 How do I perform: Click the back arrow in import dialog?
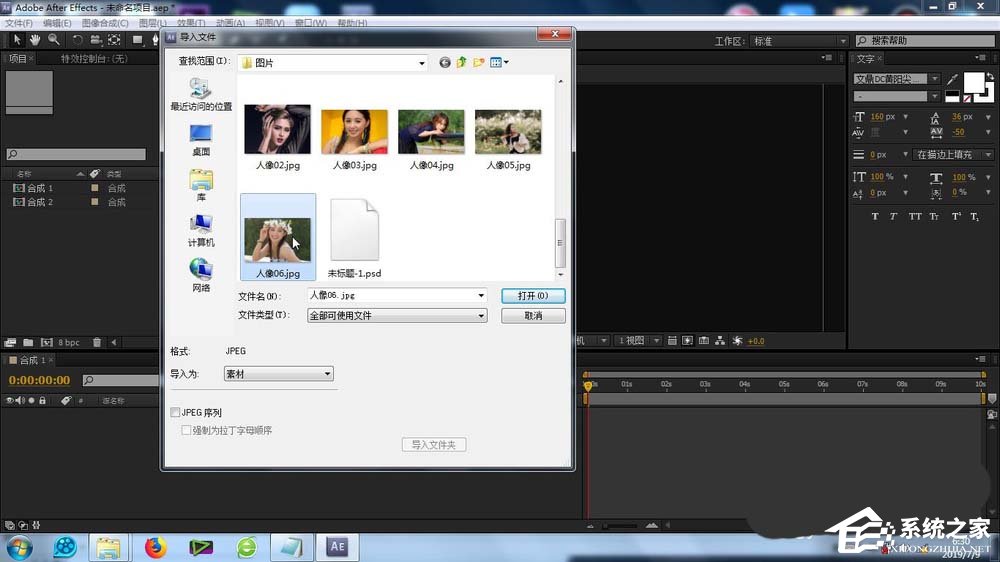(445, 62)
